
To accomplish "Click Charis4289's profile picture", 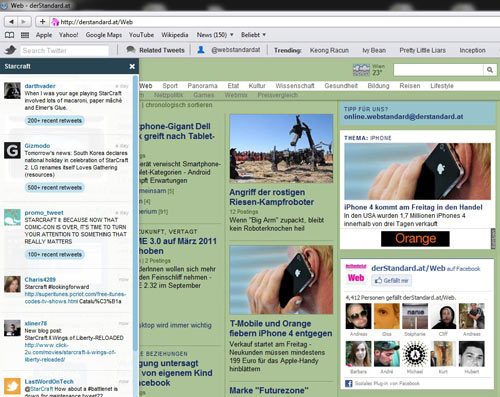I will coord(12,284).
